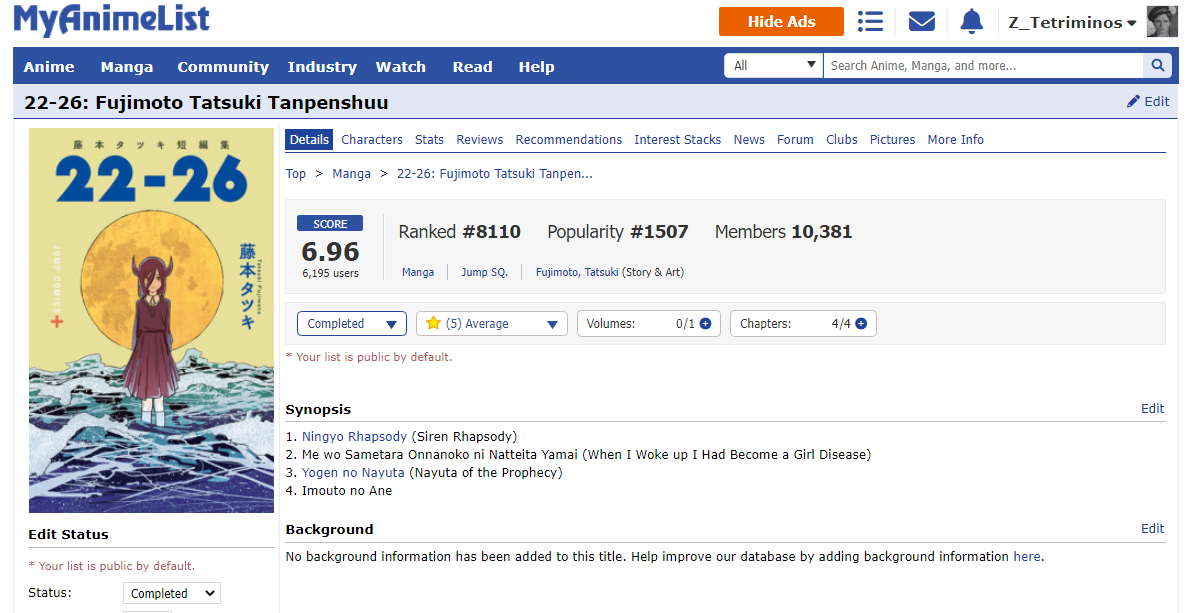Increment volumes with the plus icon
Image resolution: width=1197 pixels, height=613 pixels.
click(x=705, y=324)
